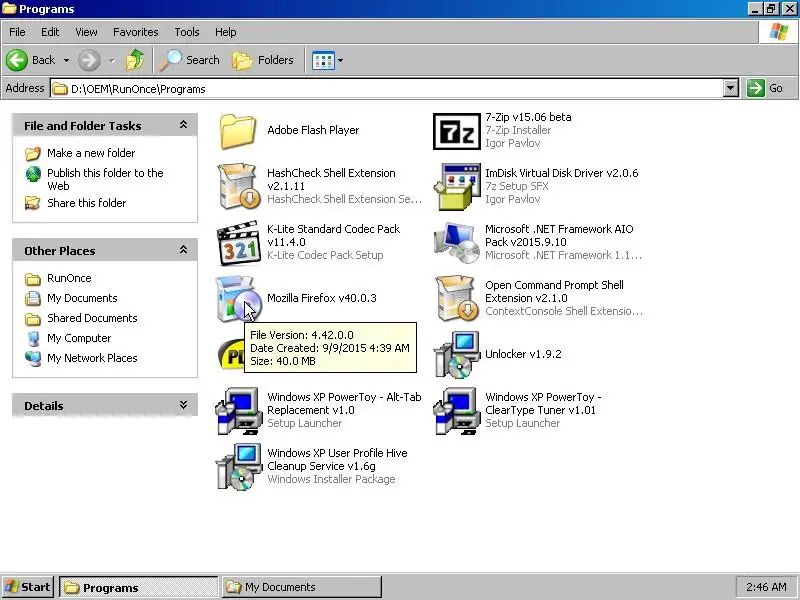Click the Shared Documents link text
The height and width of the screenshot is (600, 800).
92,318
